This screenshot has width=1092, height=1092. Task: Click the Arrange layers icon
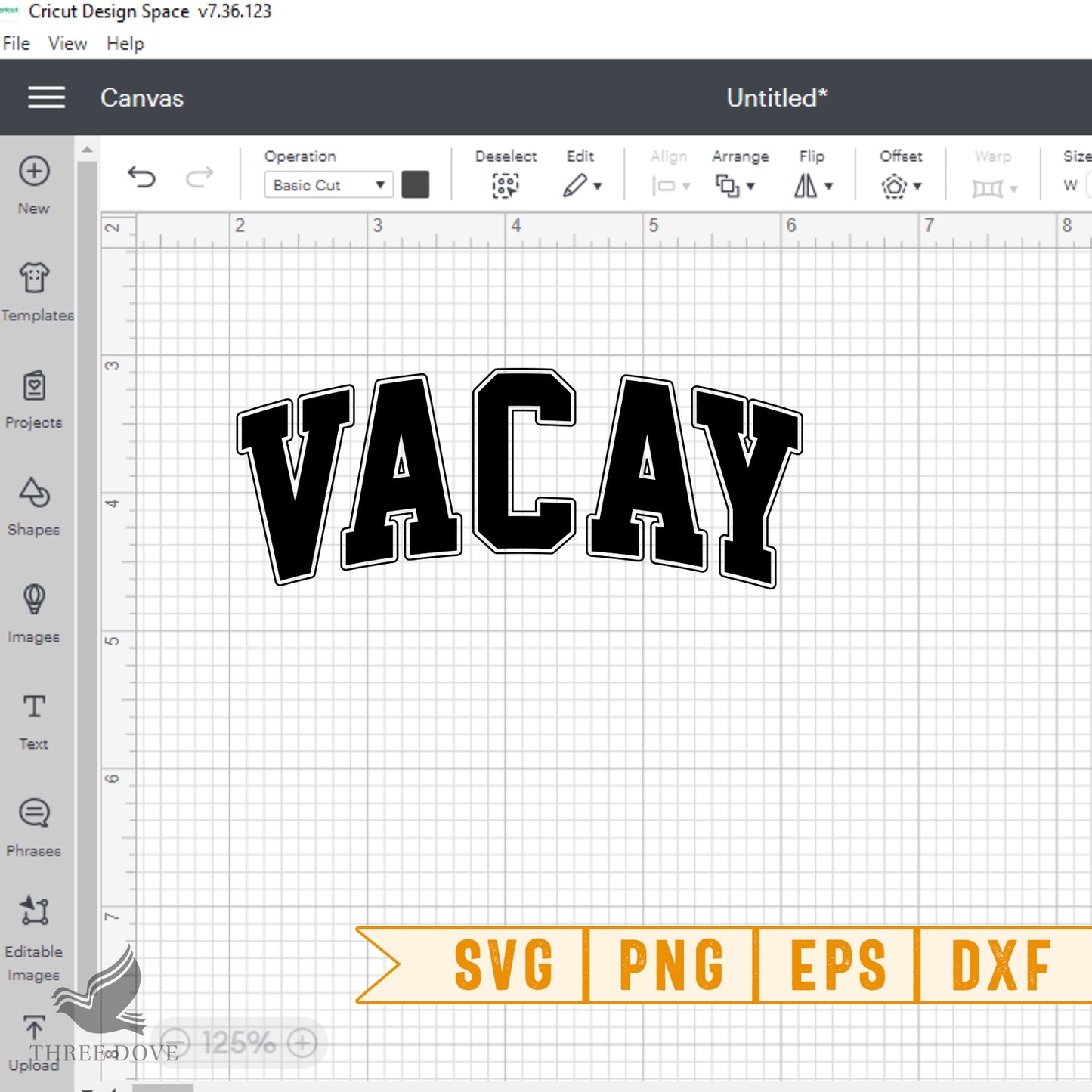click(x=727, y=186)
